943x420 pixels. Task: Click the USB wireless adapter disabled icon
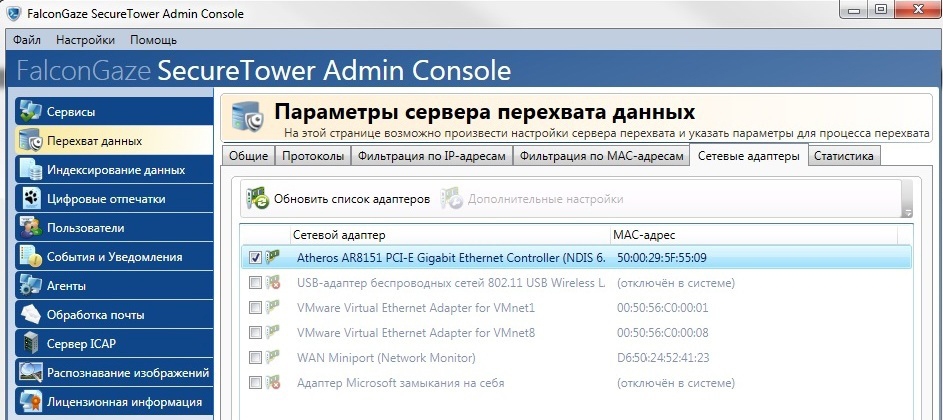click(x=274, y=283)
